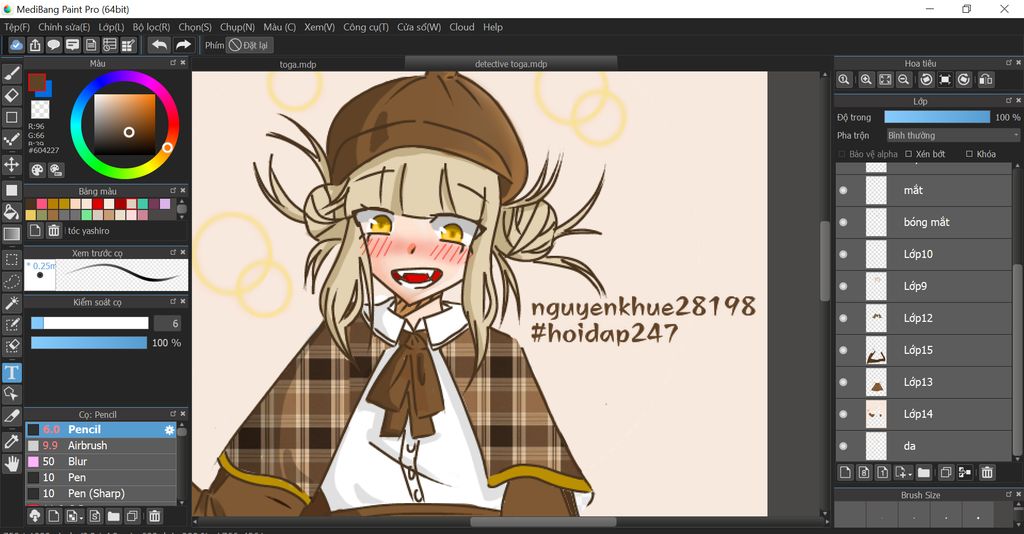
Task: Click the Đặt lại reset button
Action: click(x=249, y=45)
